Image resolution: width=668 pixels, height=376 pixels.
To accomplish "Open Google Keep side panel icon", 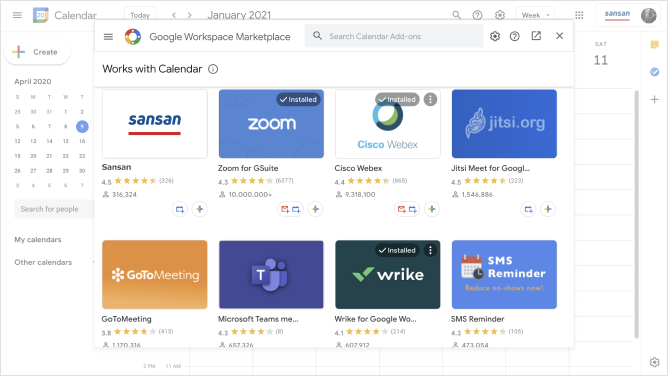I will (655, 45).
